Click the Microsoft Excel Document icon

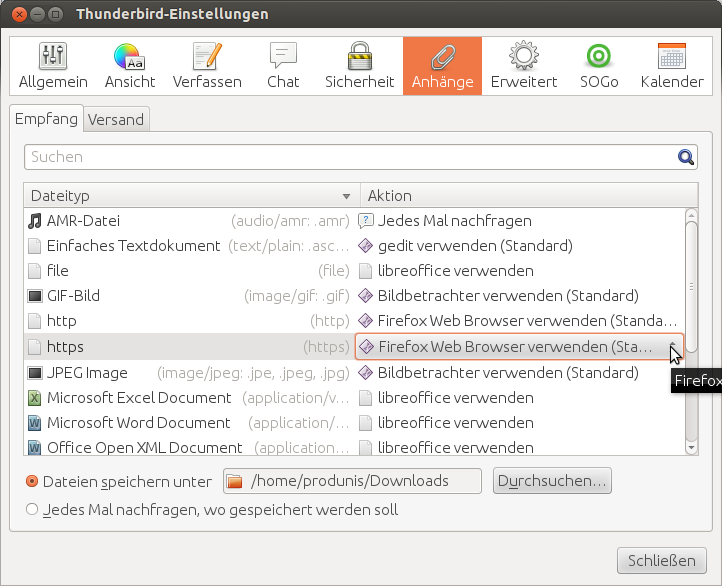coord(35,398)
